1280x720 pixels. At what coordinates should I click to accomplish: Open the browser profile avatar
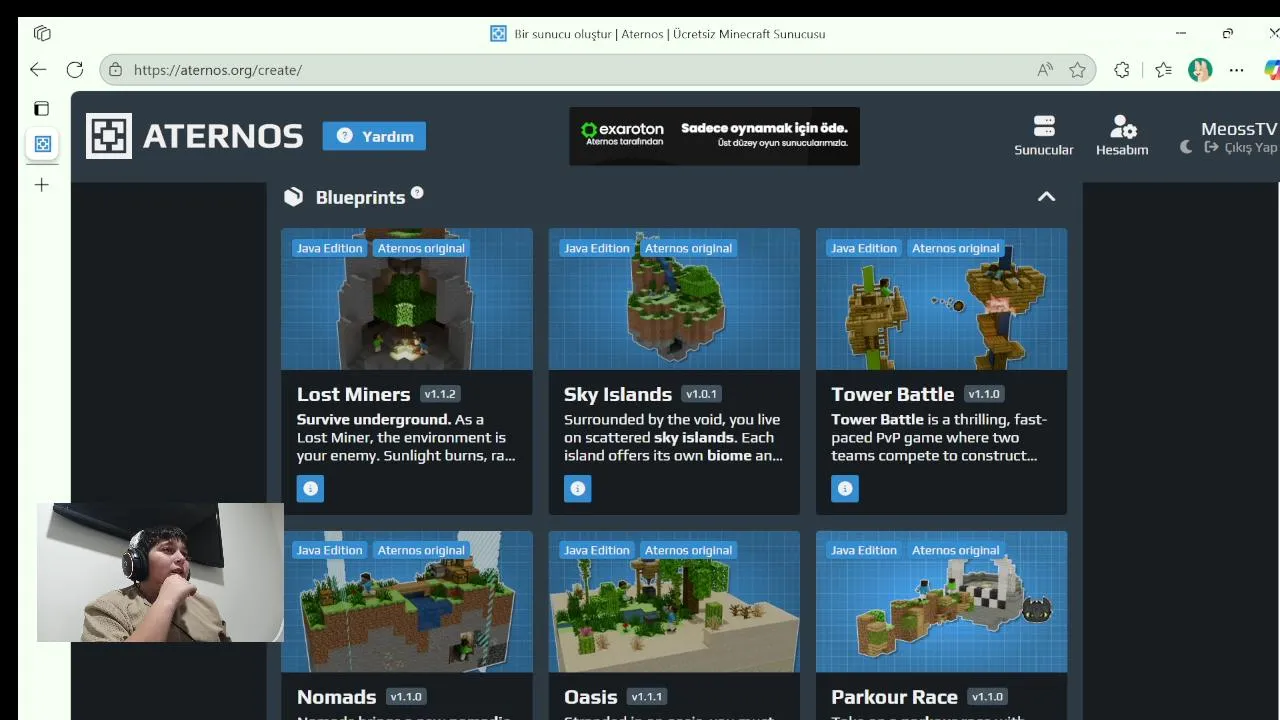pyautogui.click(x=1200, y=70)
